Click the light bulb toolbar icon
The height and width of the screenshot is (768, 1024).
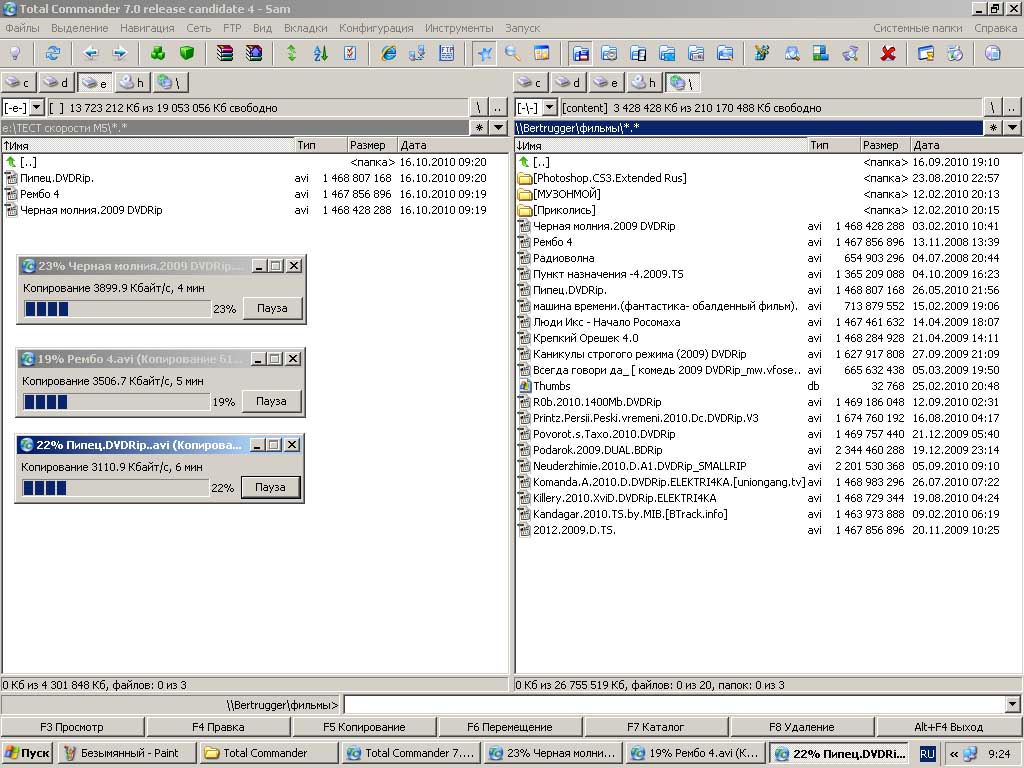15,53
